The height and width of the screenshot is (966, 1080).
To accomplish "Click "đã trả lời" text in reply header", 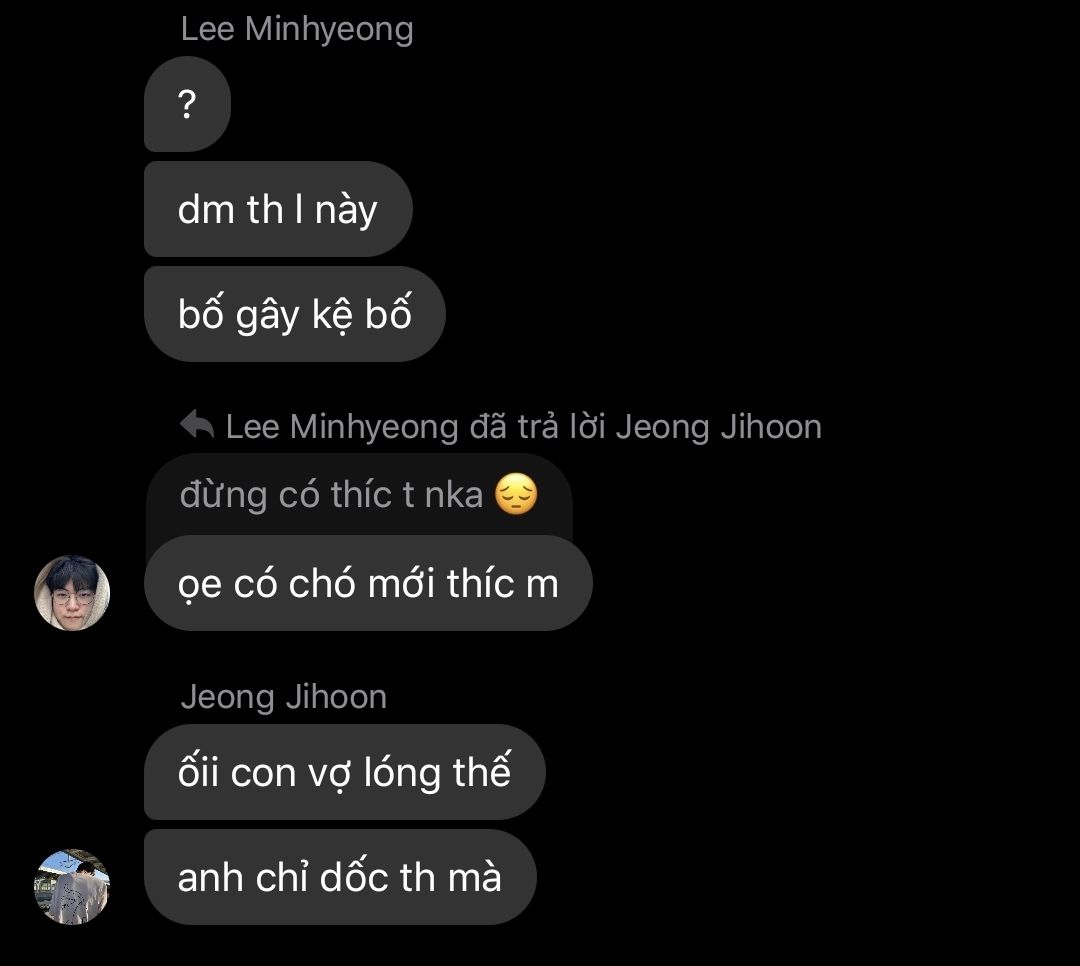I will (537, 427).
